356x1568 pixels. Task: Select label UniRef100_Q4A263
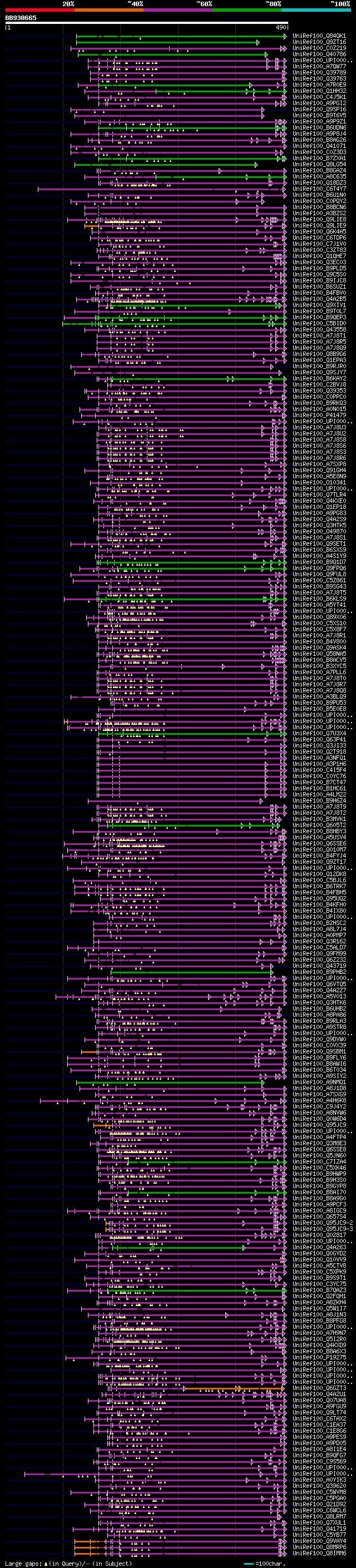(x=319, y=1248)
